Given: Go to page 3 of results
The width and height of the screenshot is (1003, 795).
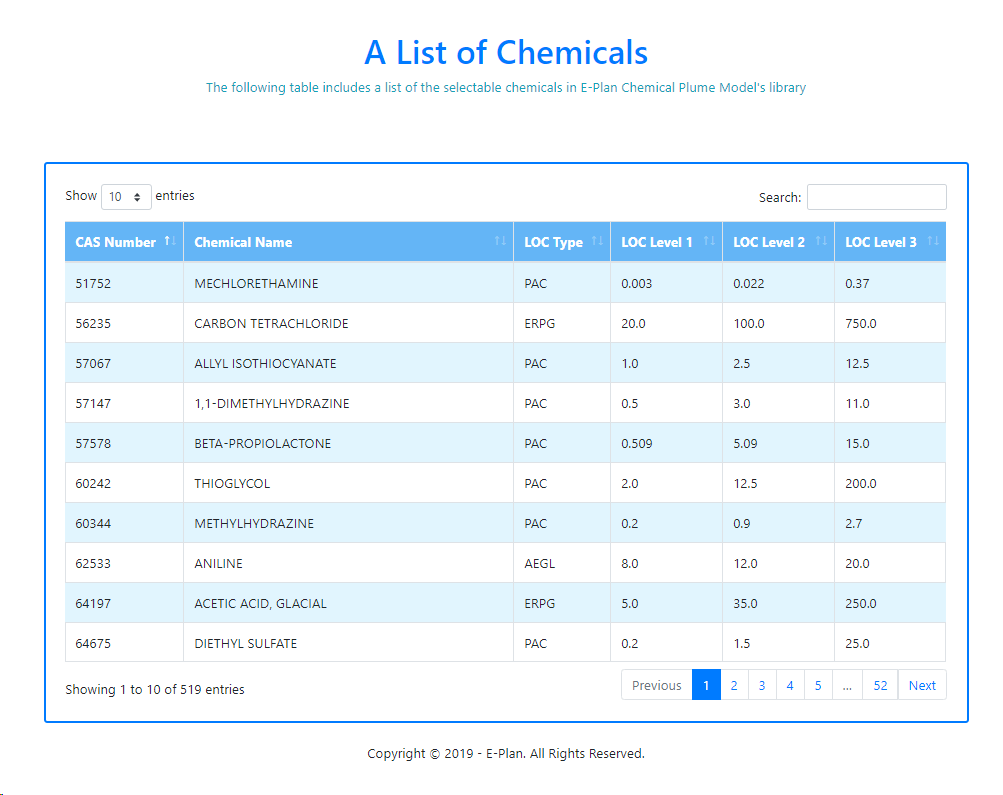Looking at the screenshot, I should click(x=762, y=685).
